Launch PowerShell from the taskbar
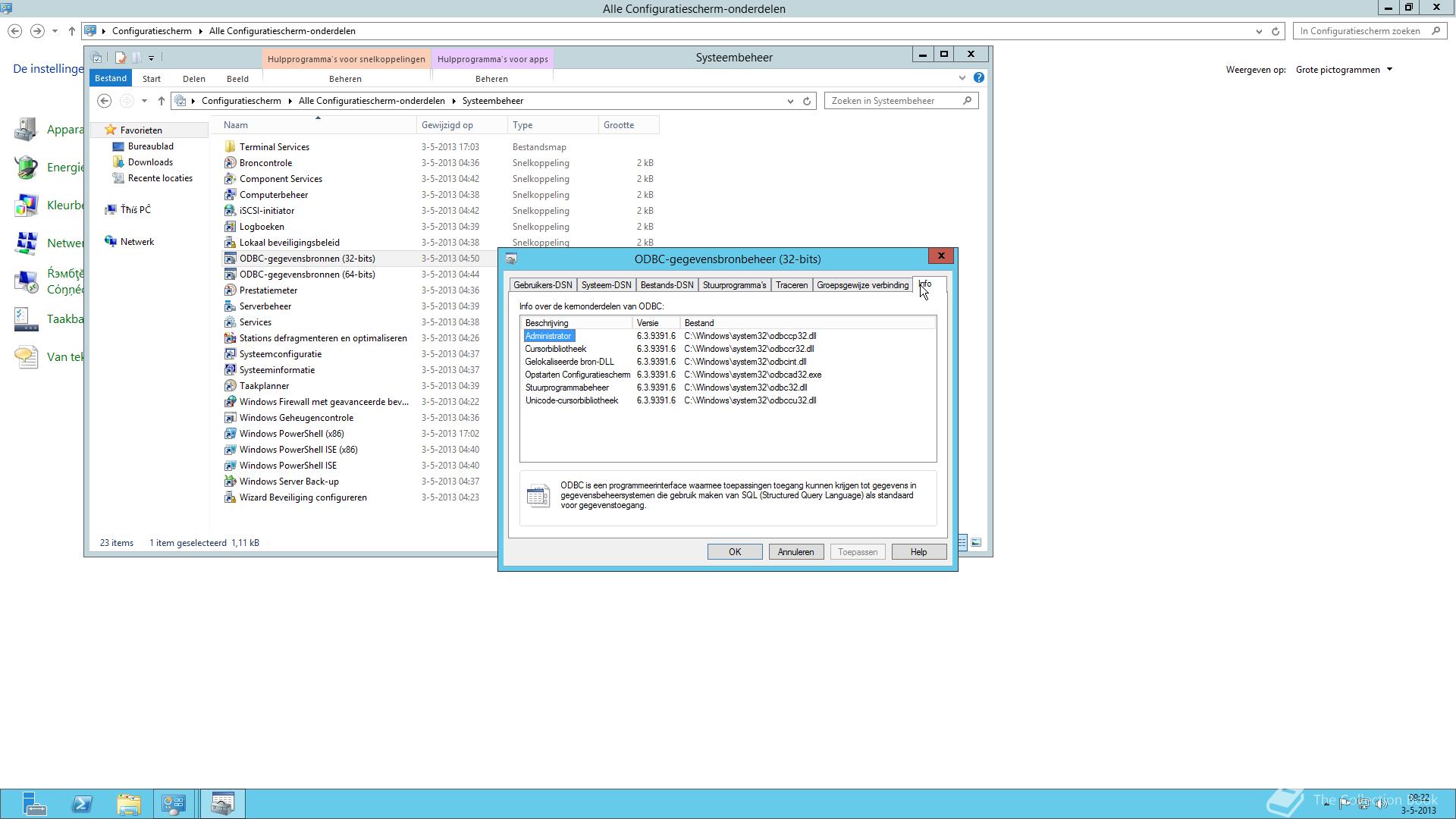The width and height of the screenshot is (1456, 819). [x=82, y=804]
